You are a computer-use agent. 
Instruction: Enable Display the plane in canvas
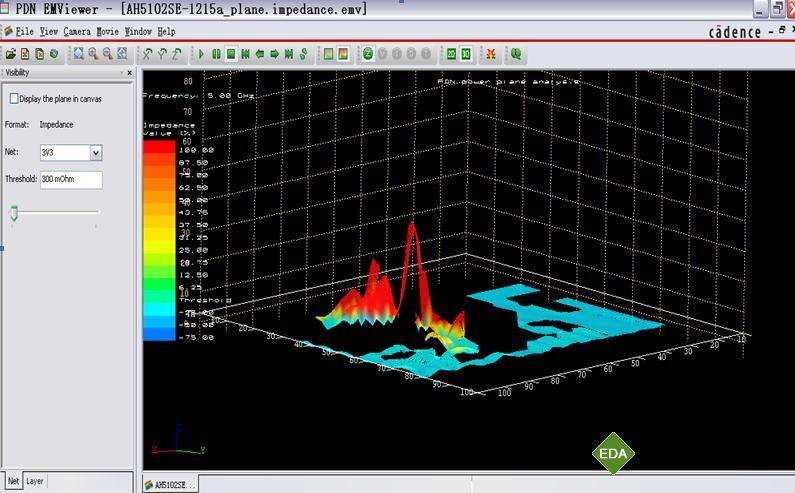(x=14, y=99)
